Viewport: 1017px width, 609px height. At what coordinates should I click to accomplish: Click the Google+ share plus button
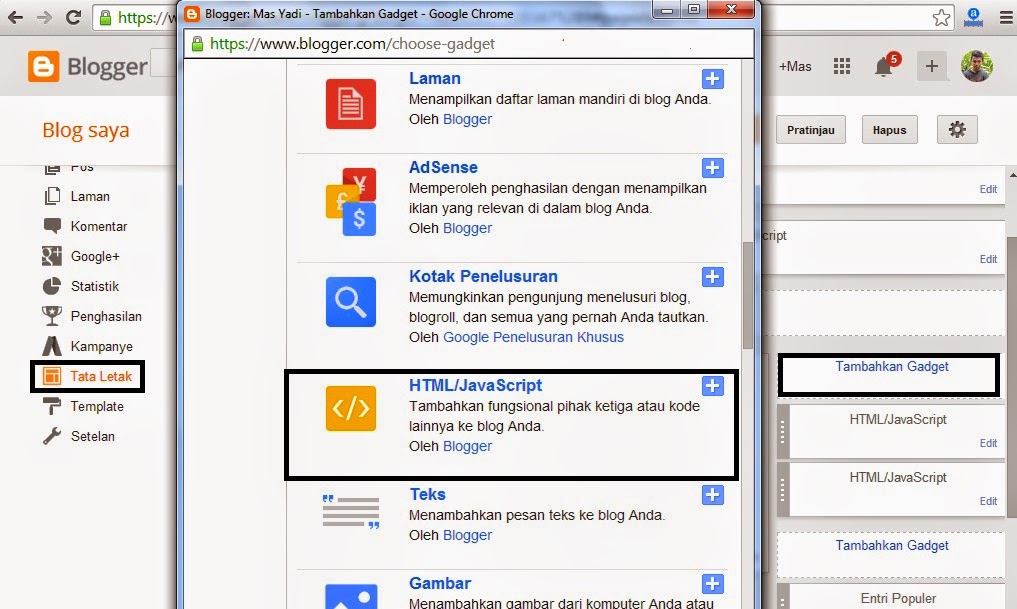(931, 66)
